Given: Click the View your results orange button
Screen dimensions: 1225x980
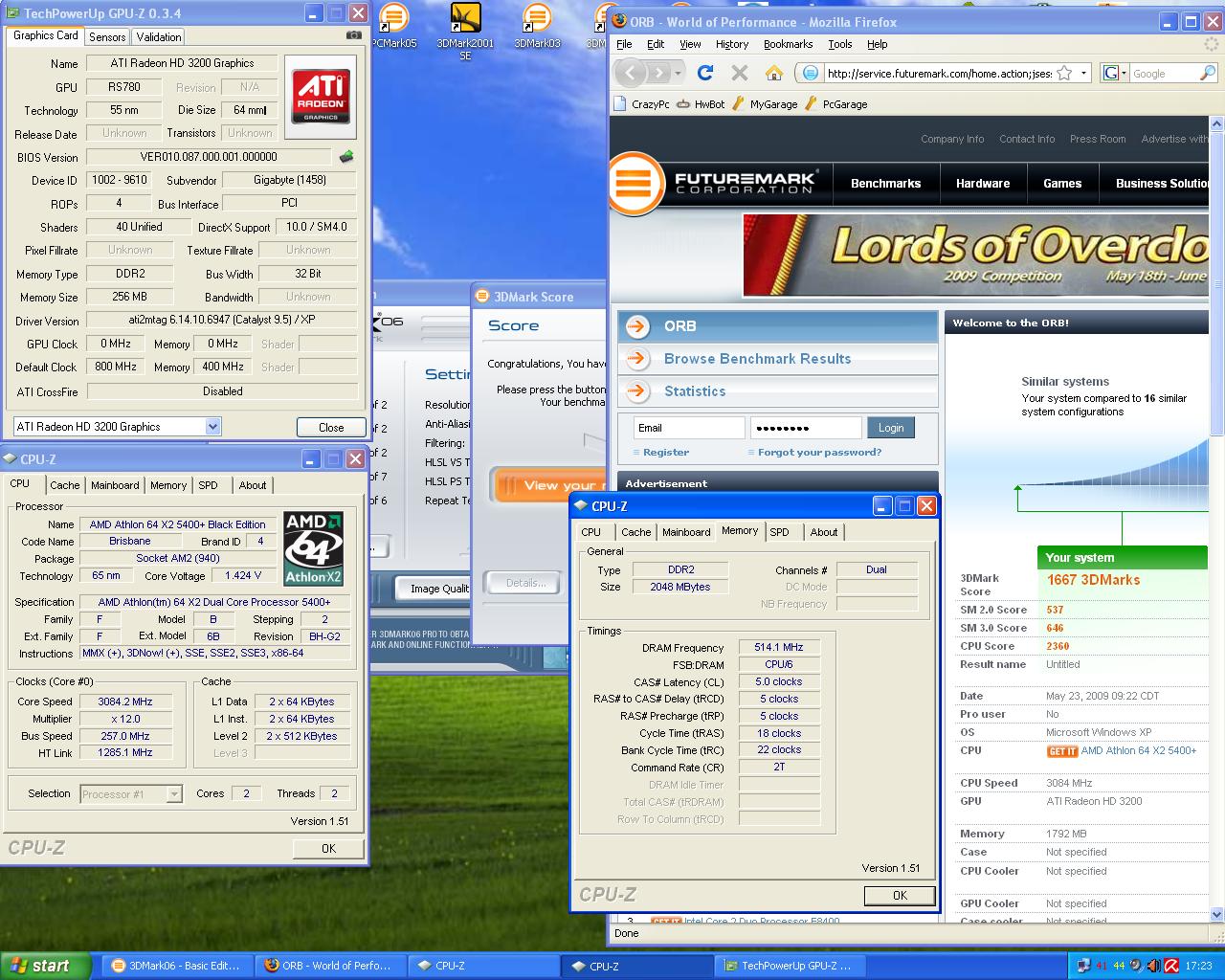Looking at the screenshot, I should [x=548, y=485].
